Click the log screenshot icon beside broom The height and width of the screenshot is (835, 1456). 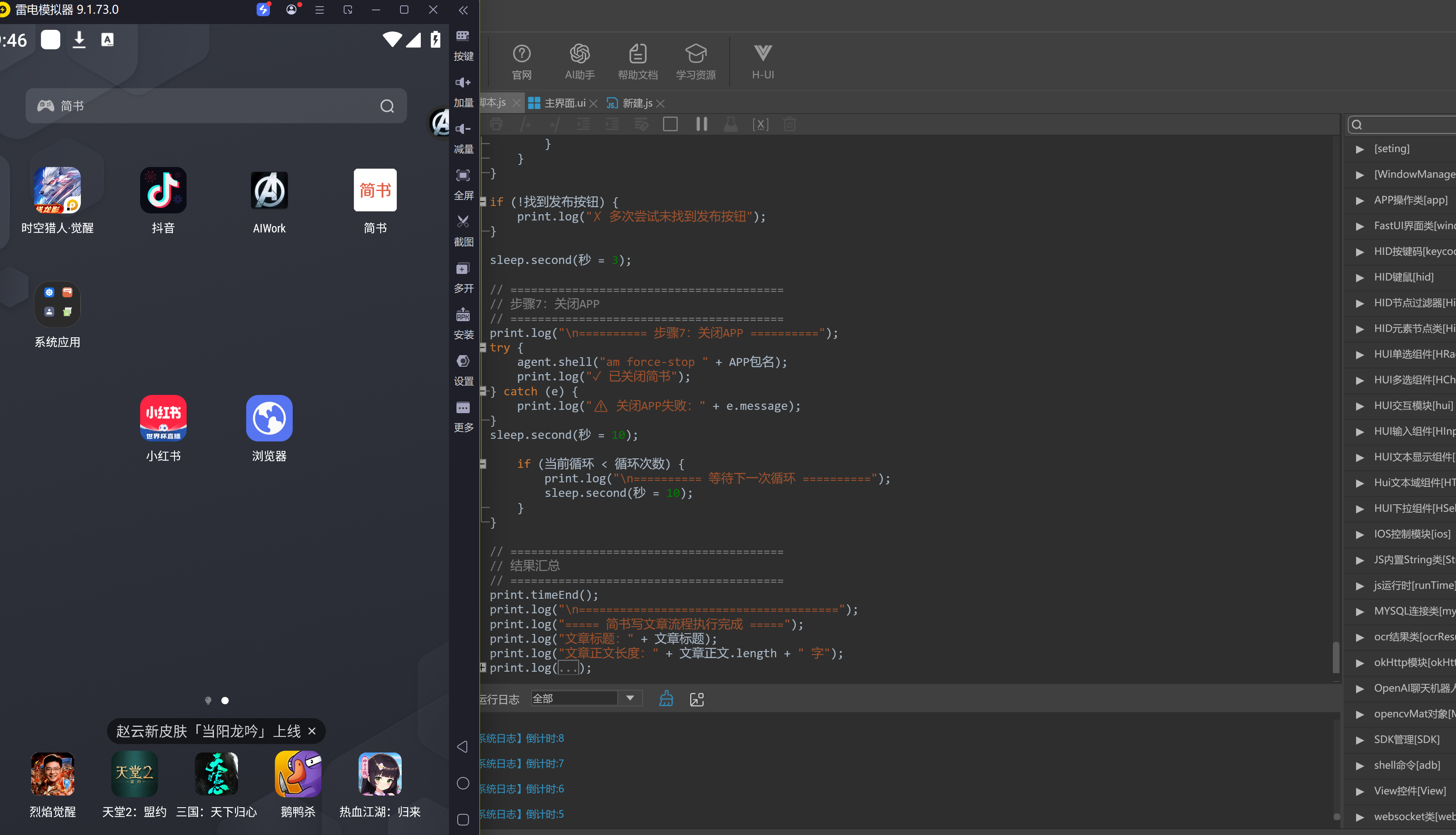696,699
